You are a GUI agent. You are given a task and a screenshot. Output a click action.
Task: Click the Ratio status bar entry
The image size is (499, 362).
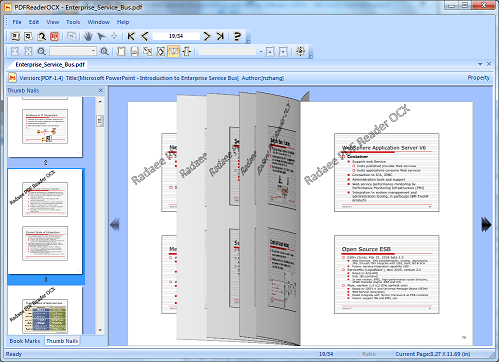point(369,354)
